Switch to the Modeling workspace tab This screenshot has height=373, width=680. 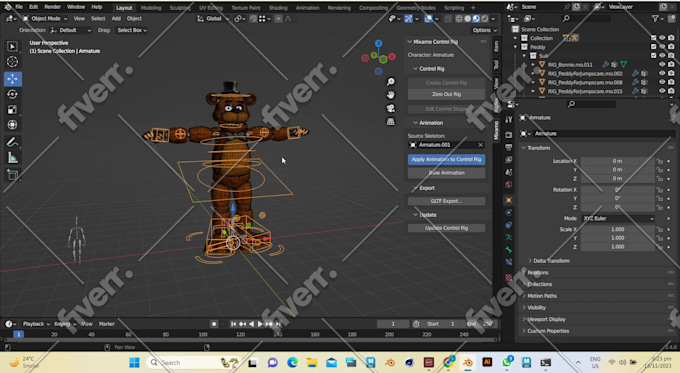151,8
